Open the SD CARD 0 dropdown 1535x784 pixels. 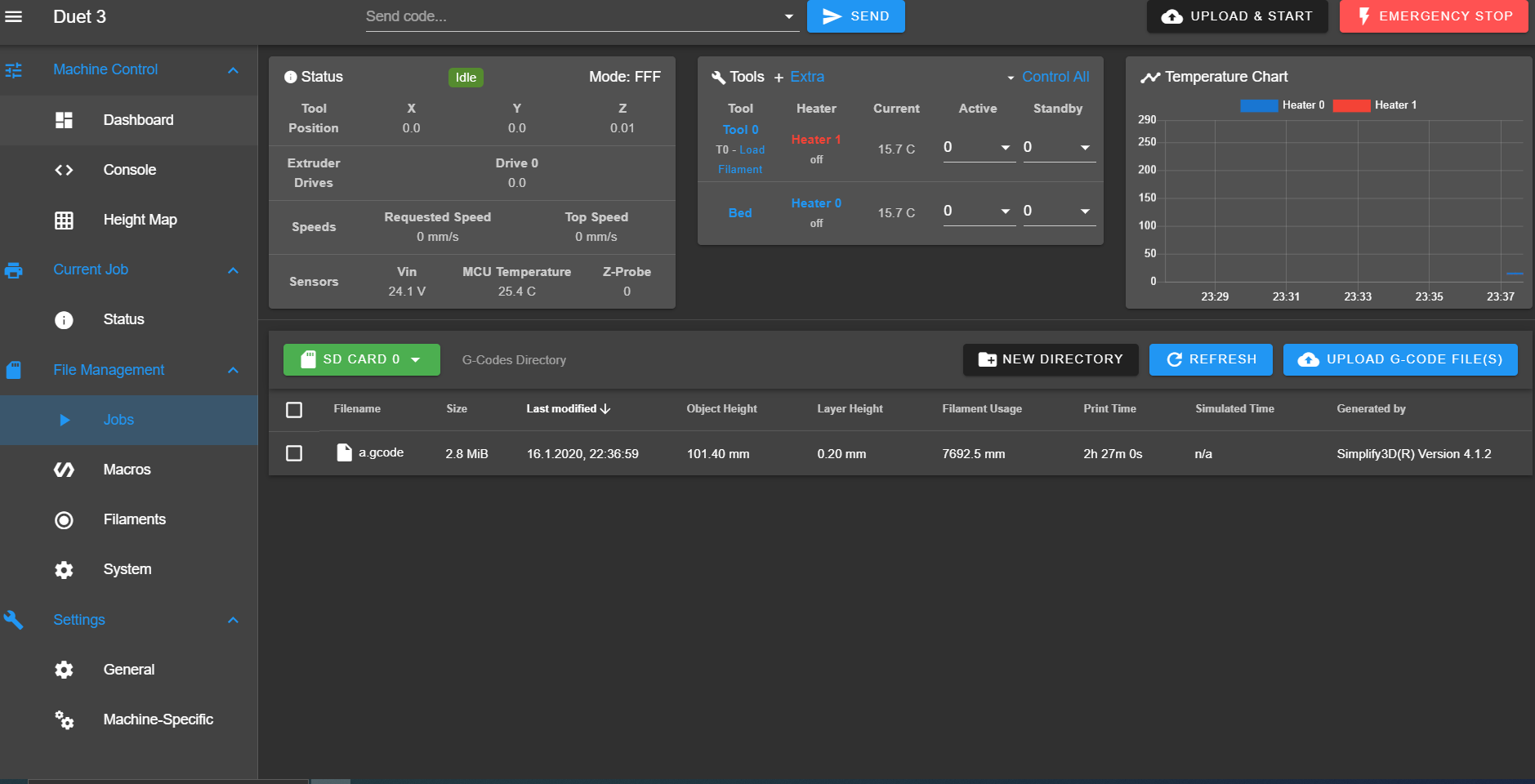362,359
